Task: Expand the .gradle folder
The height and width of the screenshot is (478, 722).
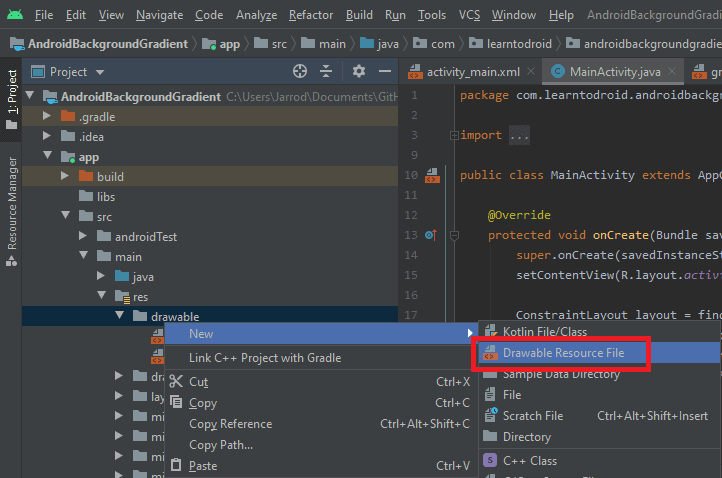Action: click(48, 117)
